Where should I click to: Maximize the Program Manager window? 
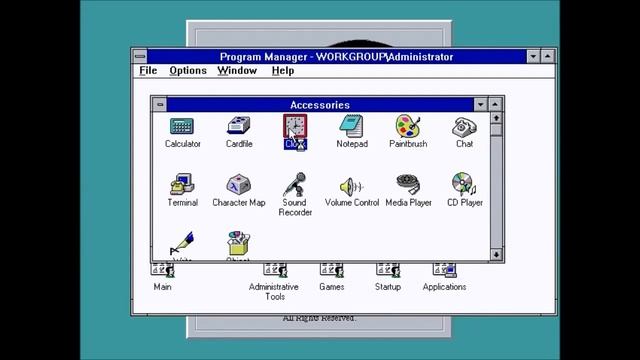[x=547, y=56]
